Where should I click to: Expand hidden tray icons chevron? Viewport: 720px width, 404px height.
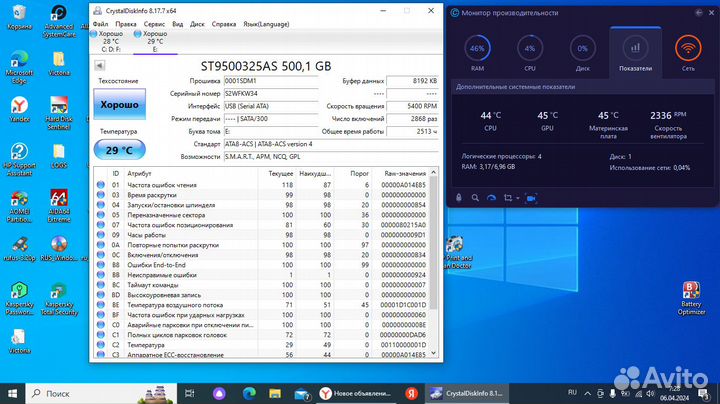[x=587, y=393]
